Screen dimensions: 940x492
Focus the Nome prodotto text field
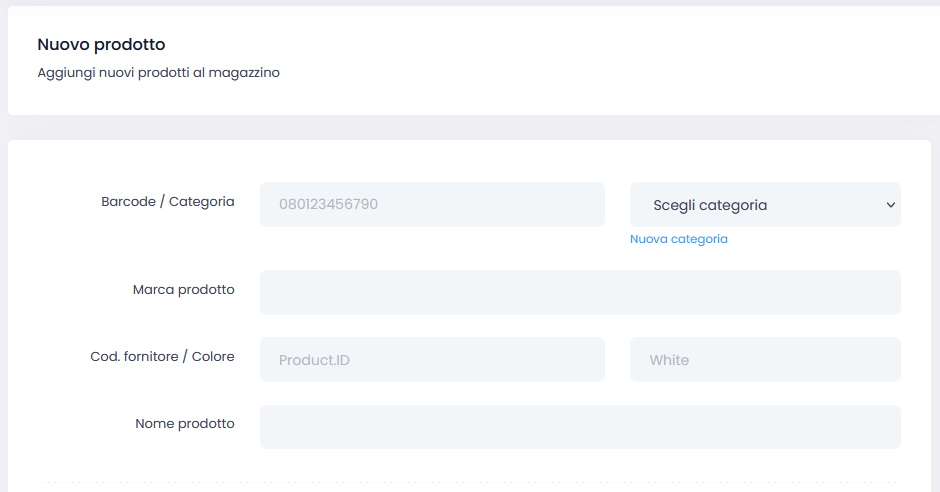[580, 426]
